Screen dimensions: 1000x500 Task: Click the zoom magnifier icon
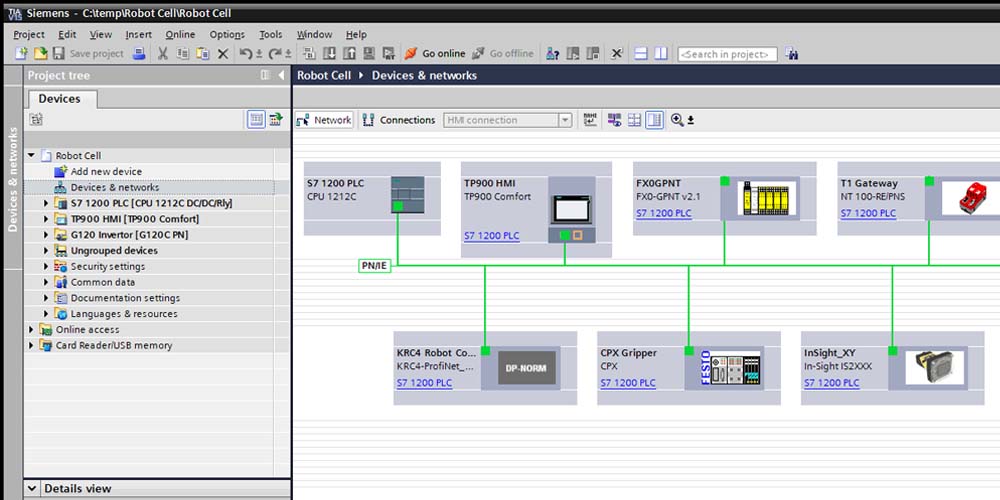tap(677, 120)
